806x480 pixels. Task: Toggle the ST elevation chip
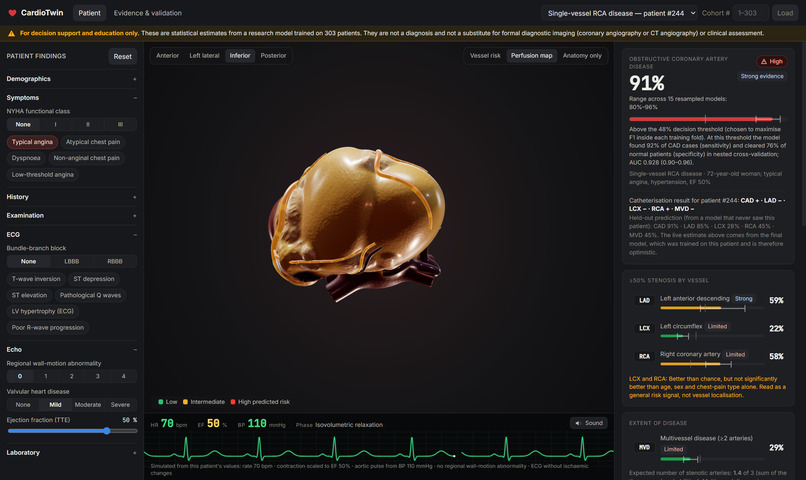pos(29,296)
